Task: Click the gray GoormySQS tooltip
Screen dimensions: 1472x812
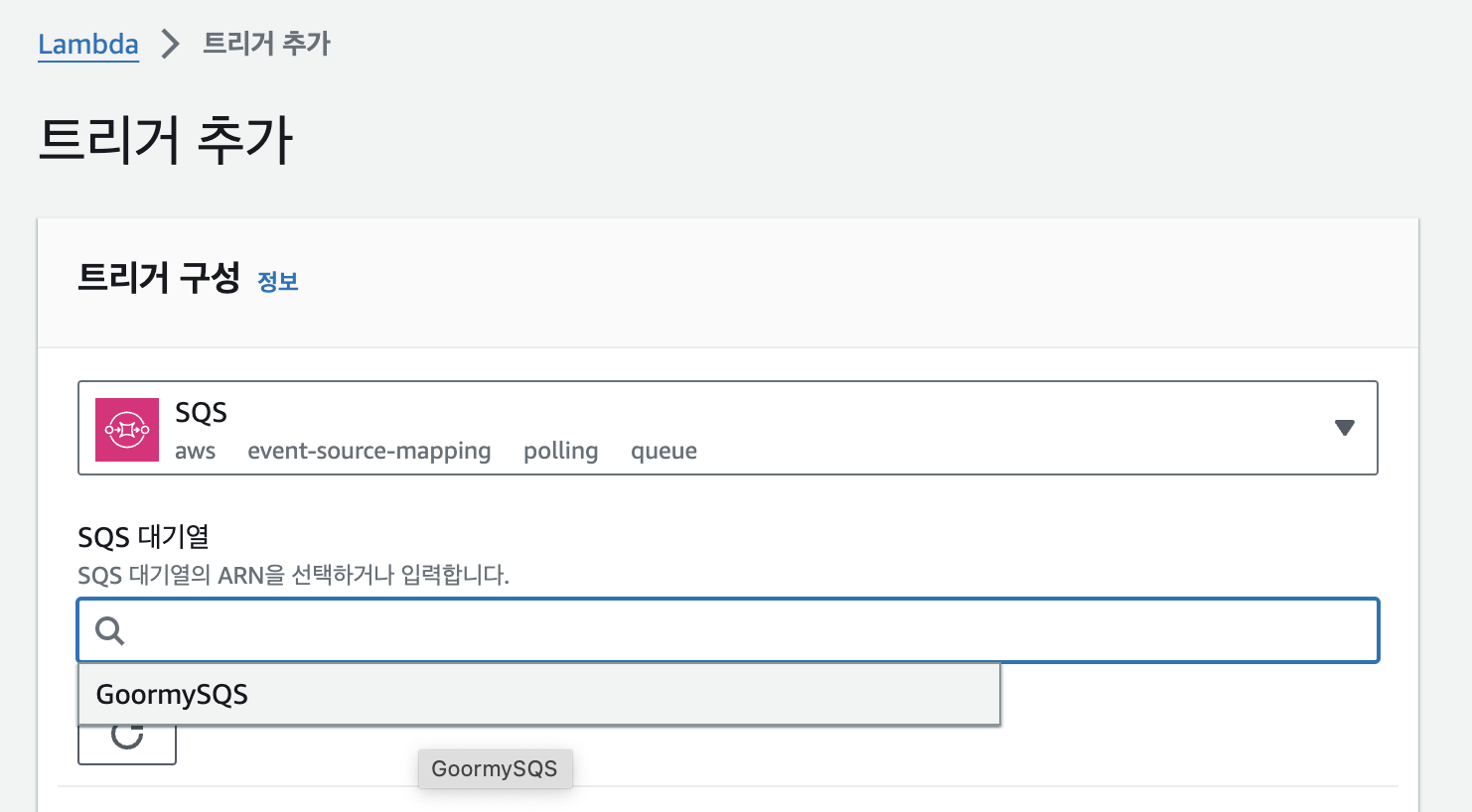Action: tap(495, 769)
